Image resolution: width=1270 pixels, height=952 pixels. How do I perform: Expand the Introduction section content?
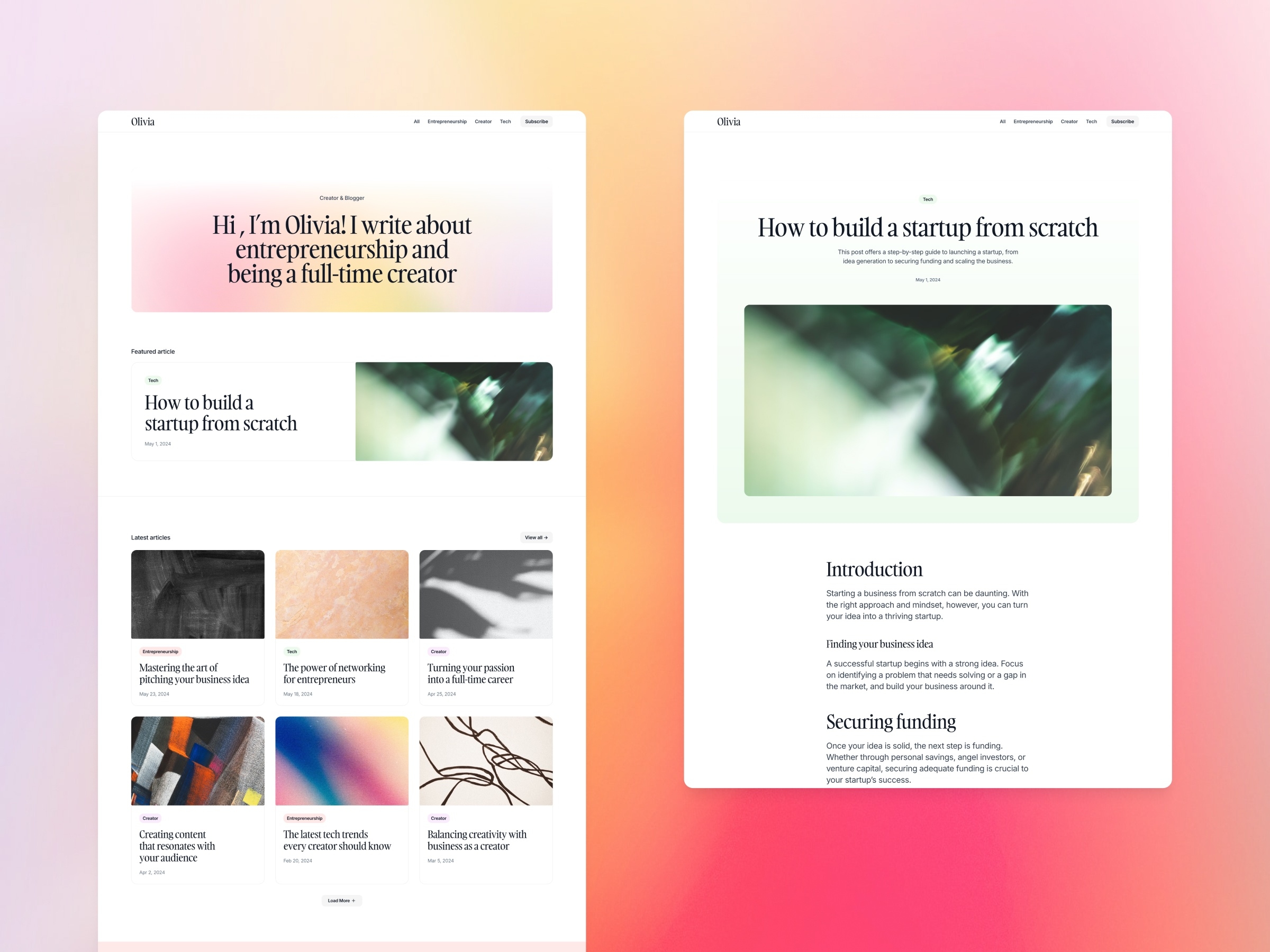872,567
